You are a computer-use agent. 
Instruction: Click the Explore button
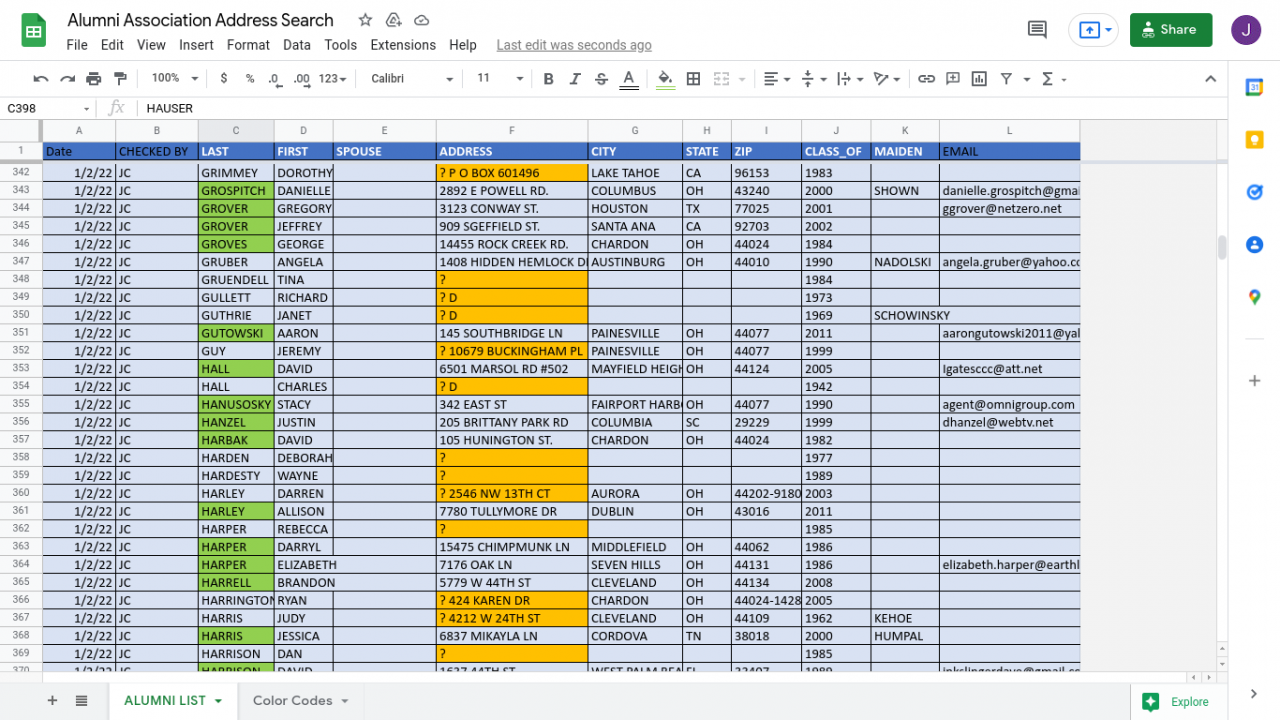pyautogui.click(x=1177, y=702)
